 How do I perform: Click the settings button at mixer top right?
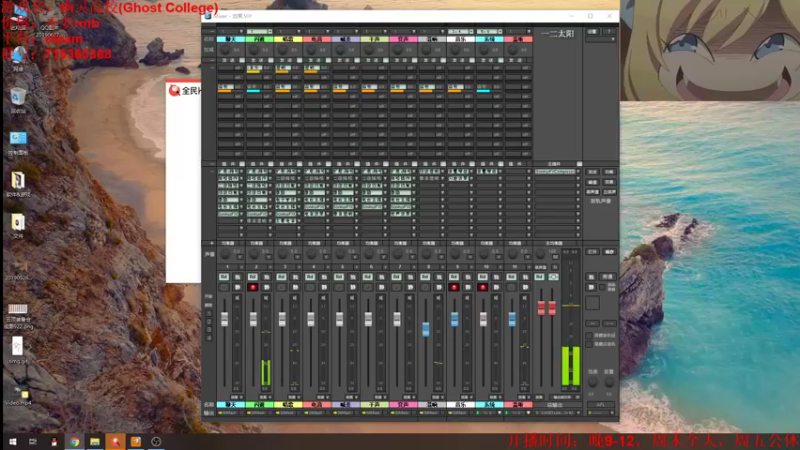click(x=592, y=32)
